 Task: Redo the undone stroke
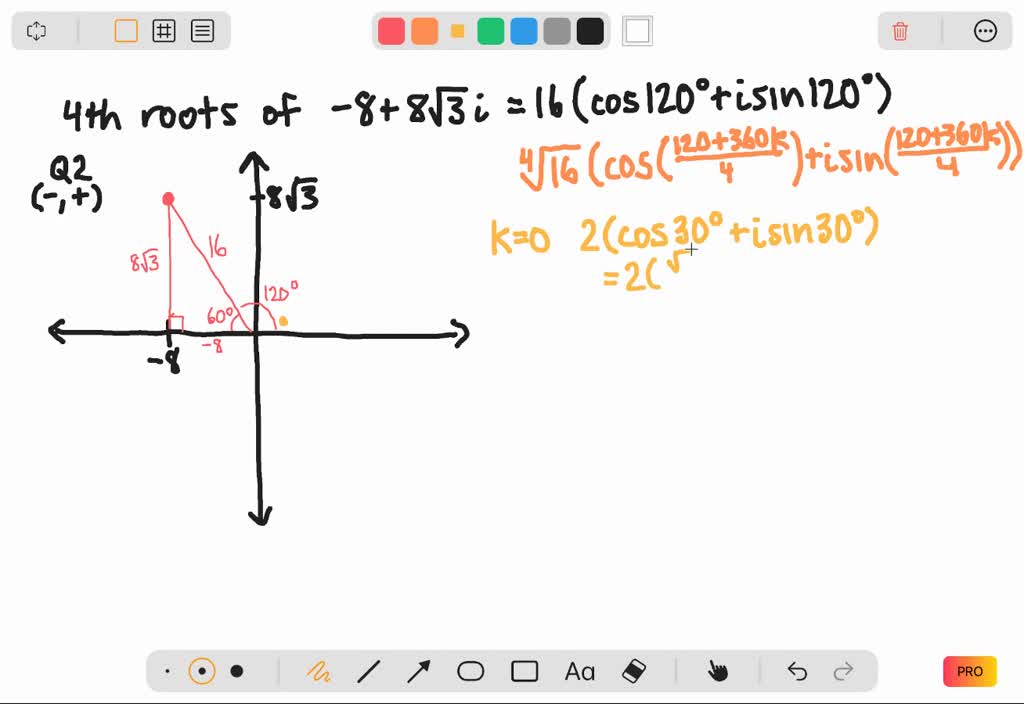coord(842,671)
